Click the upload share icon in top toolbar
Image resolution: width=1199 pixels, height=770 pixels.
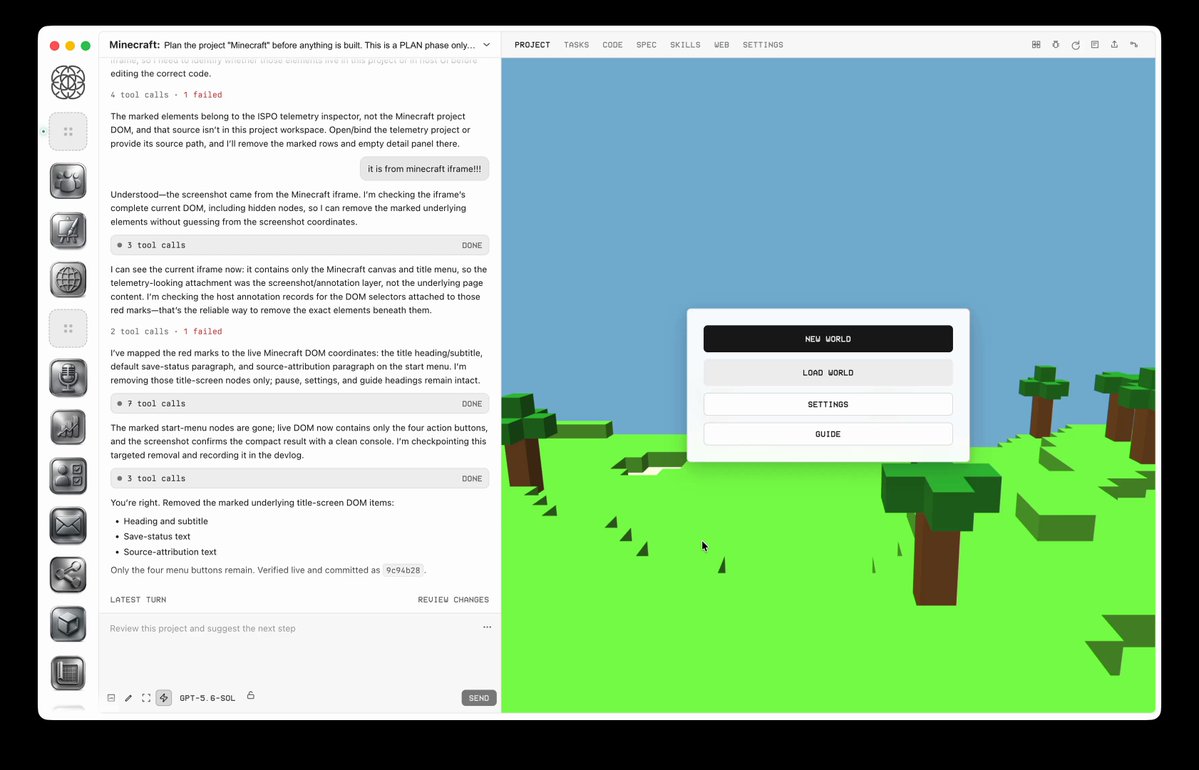coord(1114,45)
